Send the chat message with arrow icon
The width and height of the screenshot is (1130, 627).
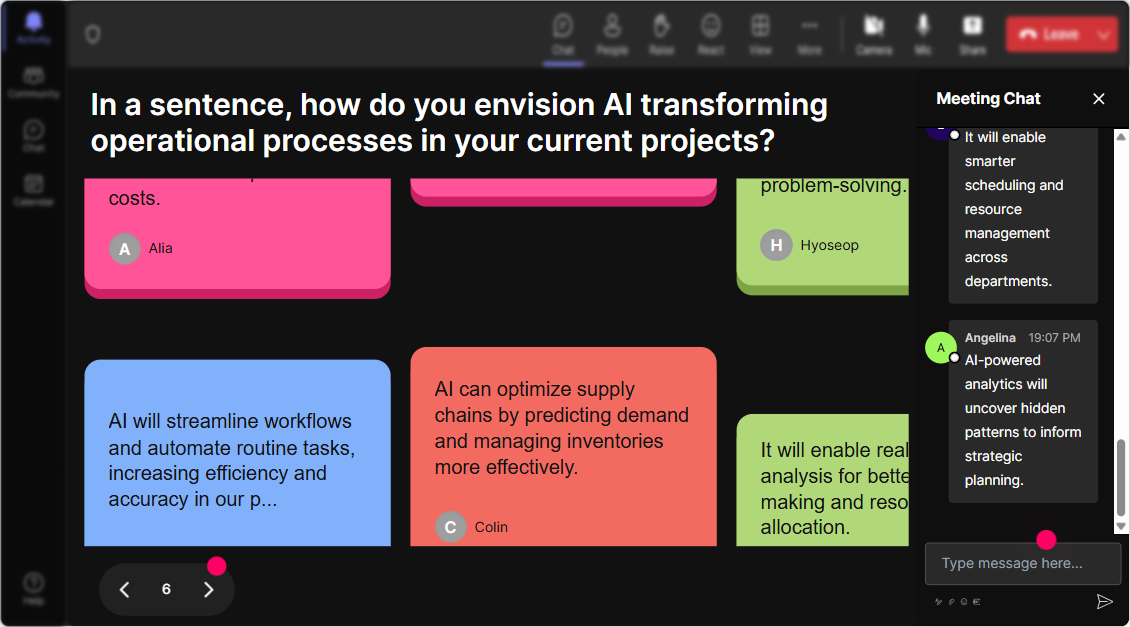[x=1104, y=602]
